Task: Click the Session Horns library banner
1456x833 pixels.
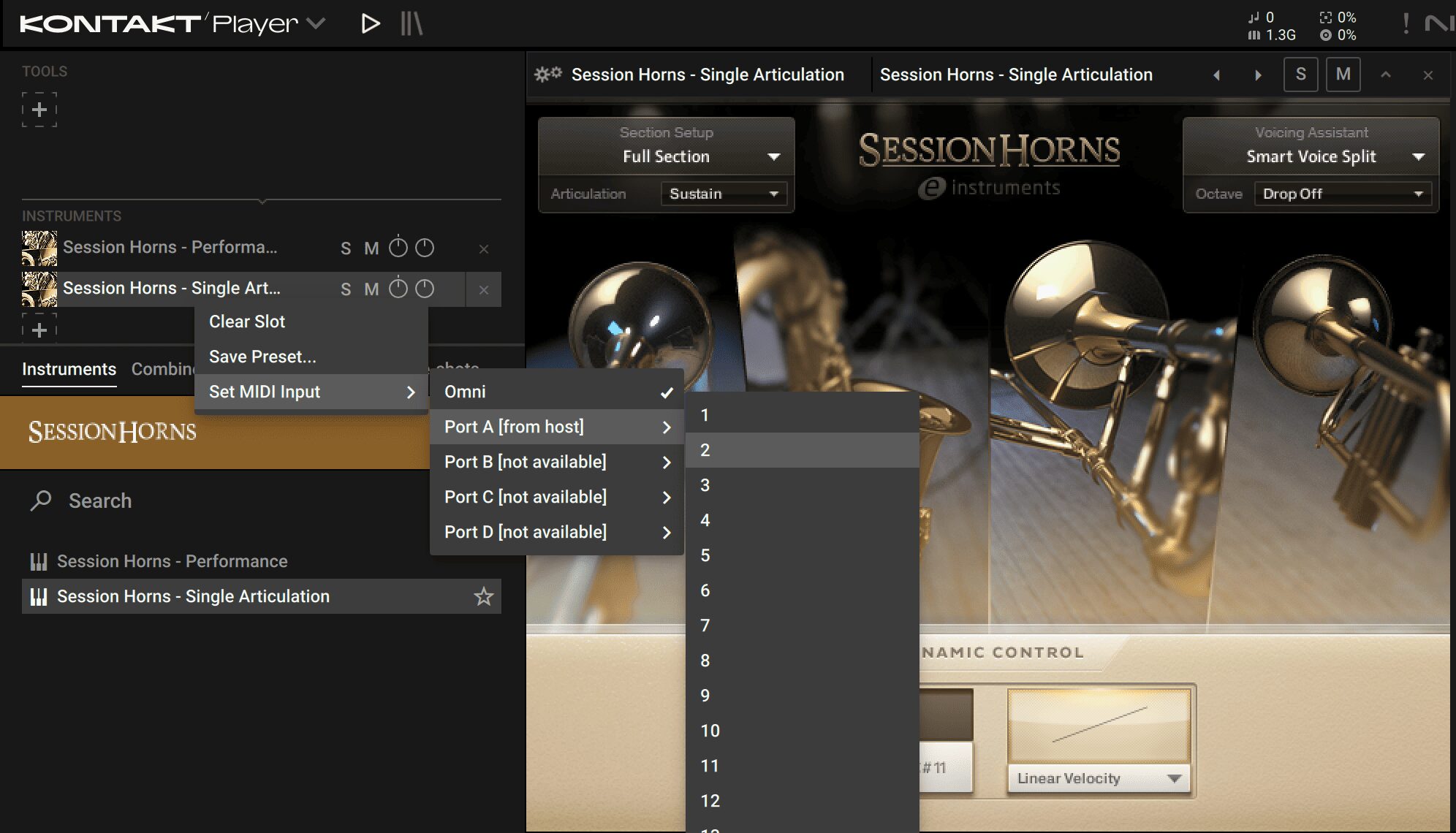Action: [215, 432]
